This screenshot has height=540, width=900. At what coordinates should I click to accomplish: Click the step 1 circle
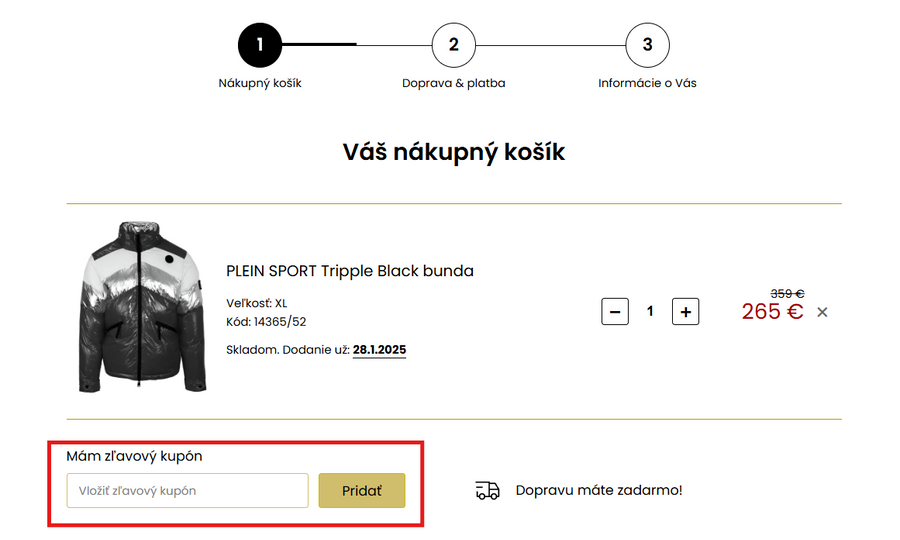259,45
